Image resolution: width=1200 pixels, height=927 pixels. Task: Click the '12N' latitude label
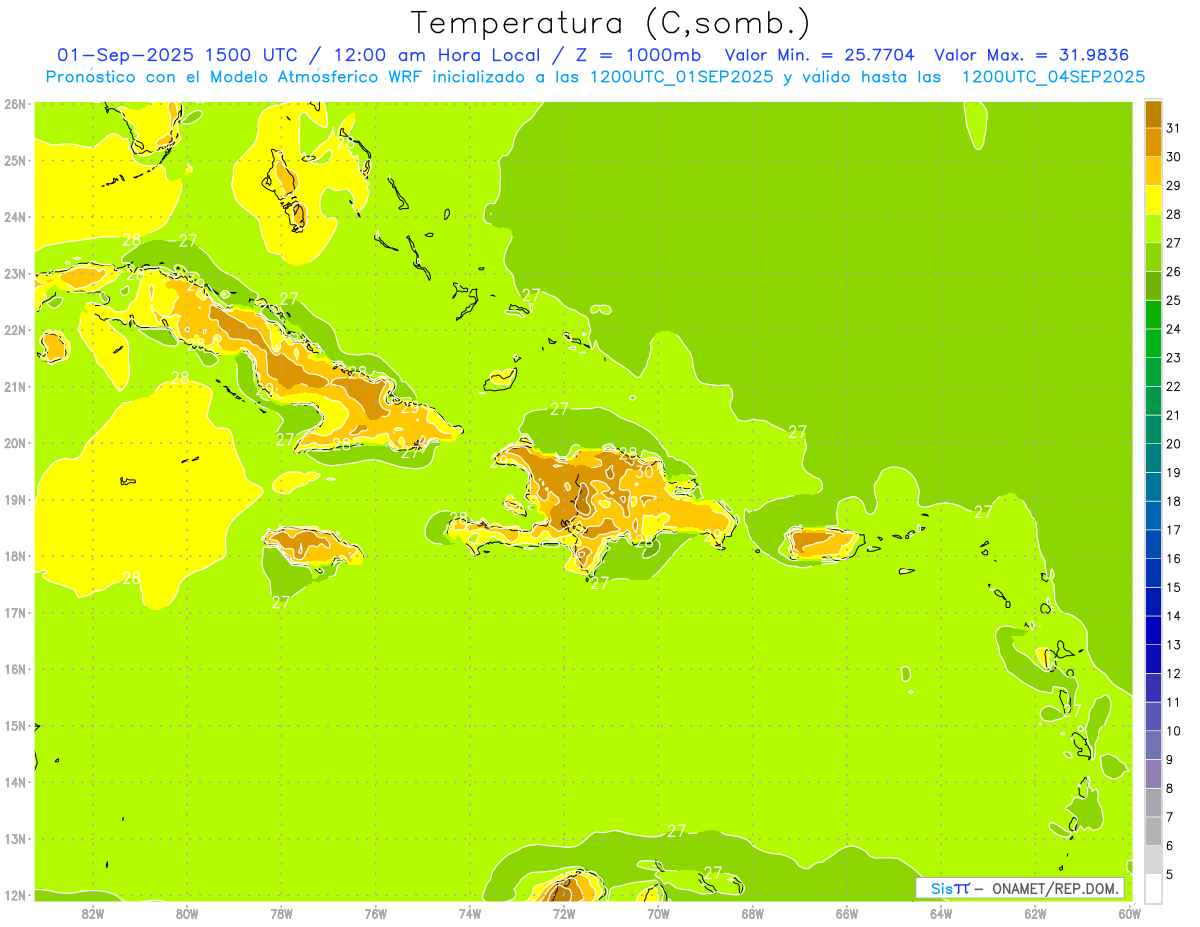click(x=15, y=895)
